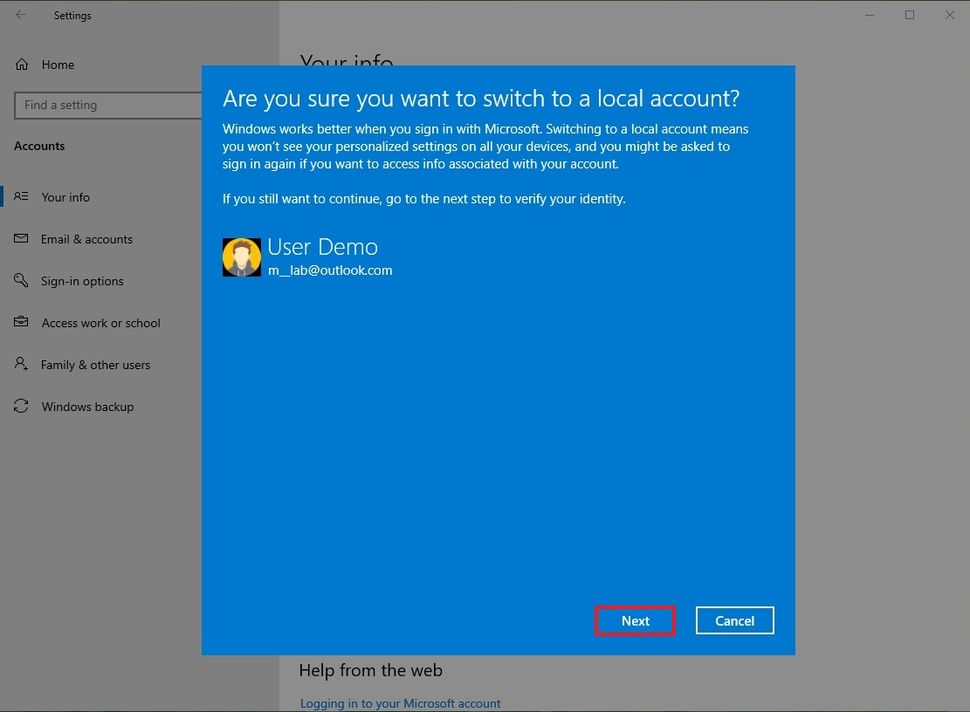The image size is (970, 712).
Task: Click the Home icon in the sidebar
Action: click(22, 64)
